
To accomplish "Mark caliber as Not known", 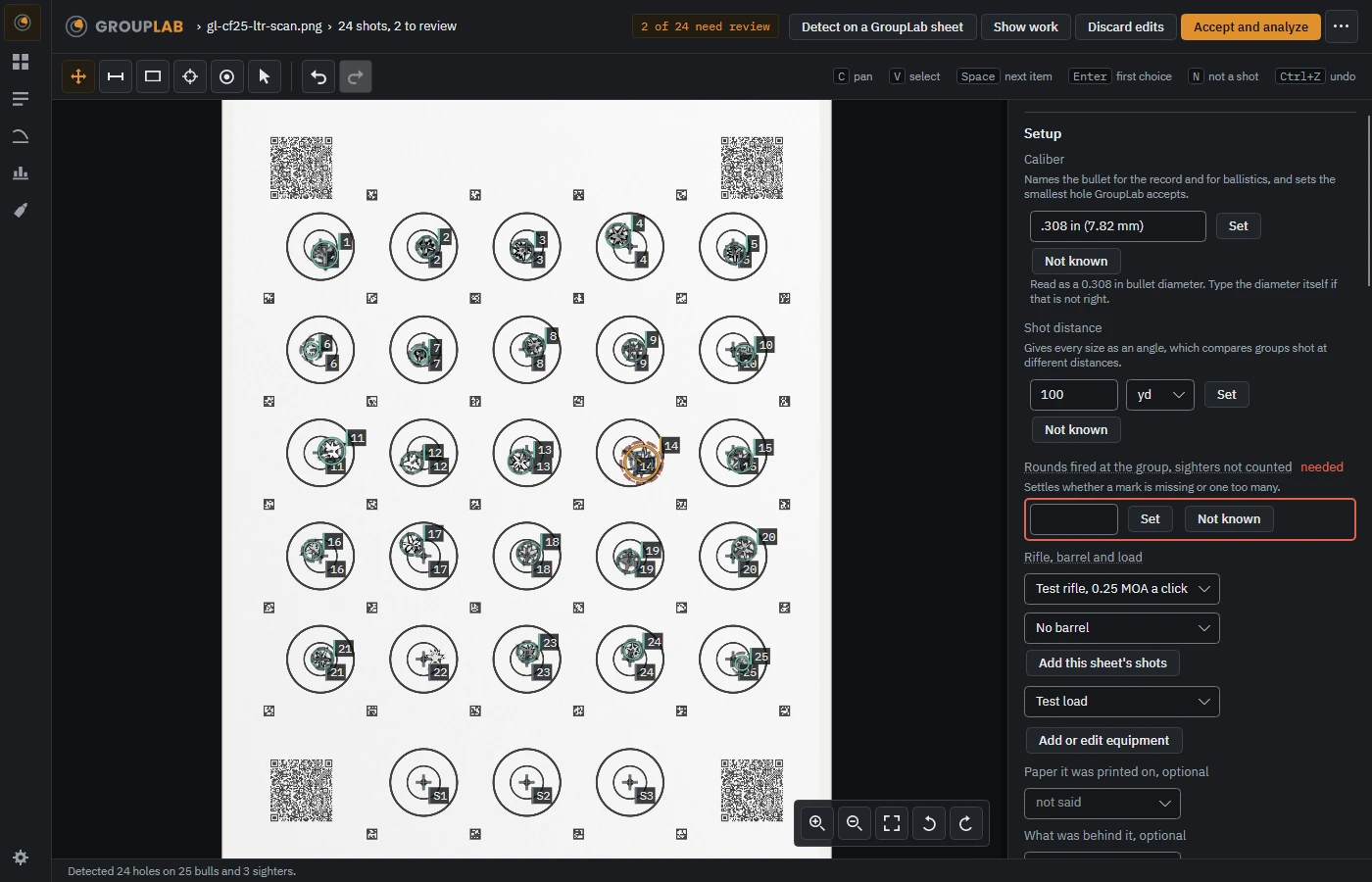I will point(1076,262).
